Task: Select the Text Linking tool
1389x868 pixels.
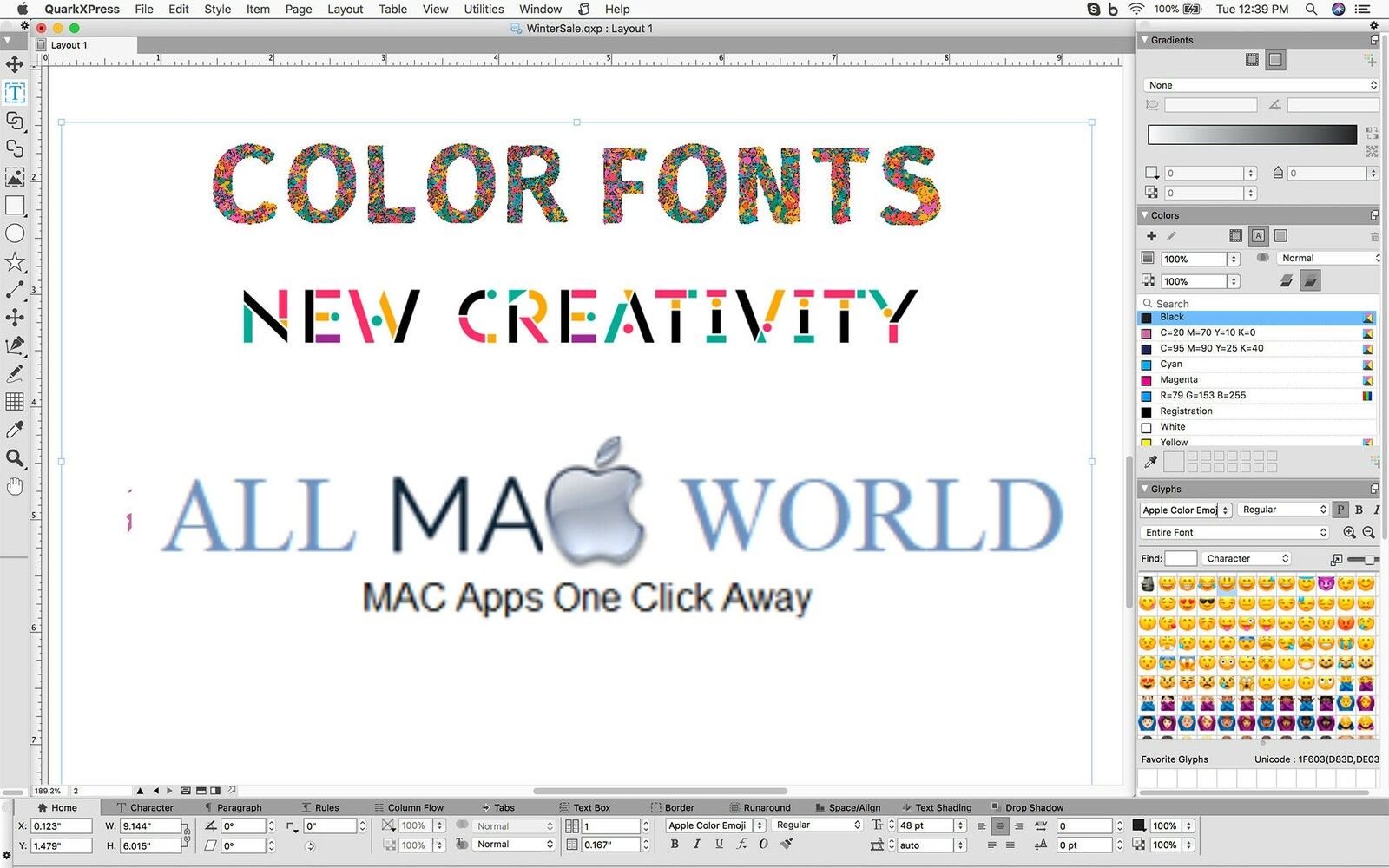Action: (15, 121)
